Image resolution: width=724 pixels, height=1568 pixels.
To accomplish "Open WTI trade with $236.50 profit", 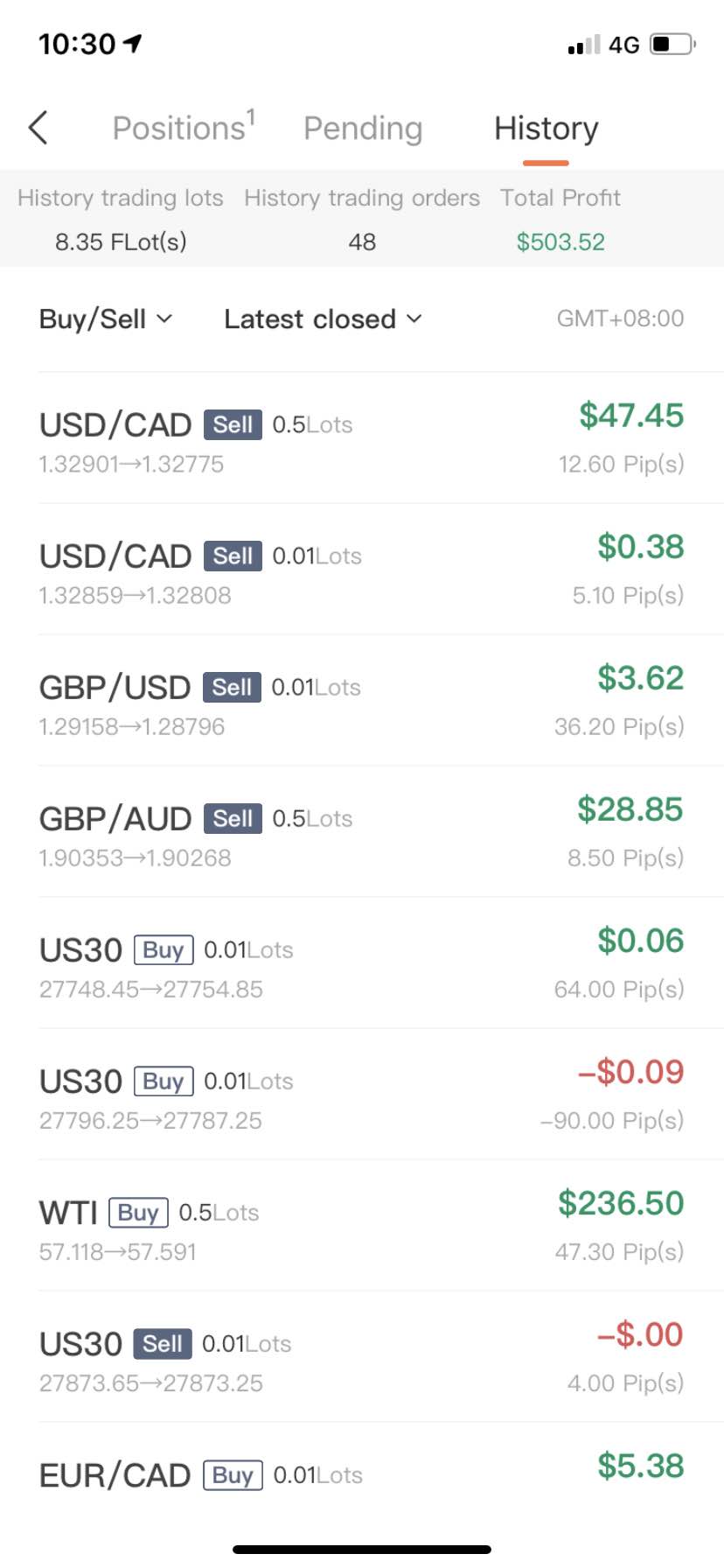I will pyautogui.click(x=362, y=1226).
